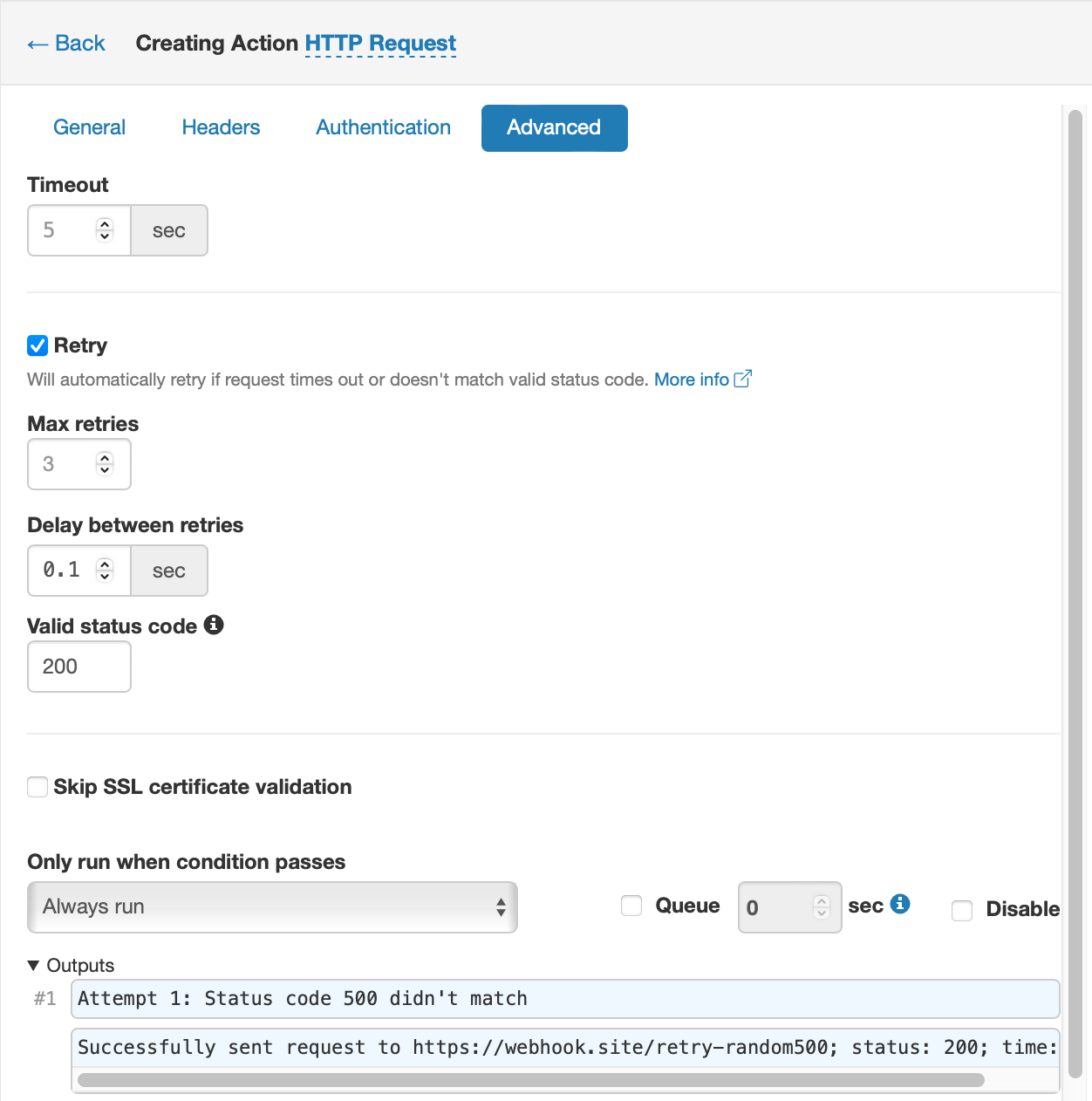Enable Skip SSL certificate validation
1092x1101 pixels.
click(38, 787)
